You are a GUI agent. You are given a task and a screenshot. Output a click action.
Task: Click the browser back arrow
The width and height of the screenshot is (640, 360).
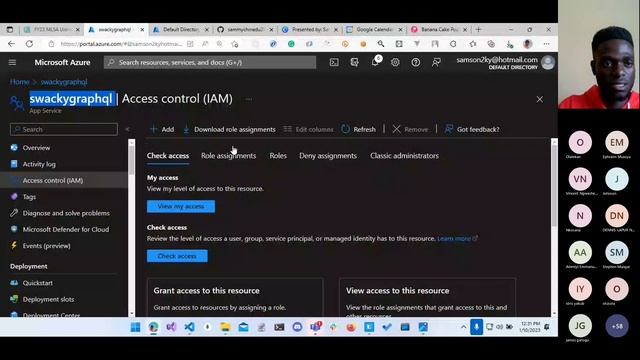click(11, 44)
